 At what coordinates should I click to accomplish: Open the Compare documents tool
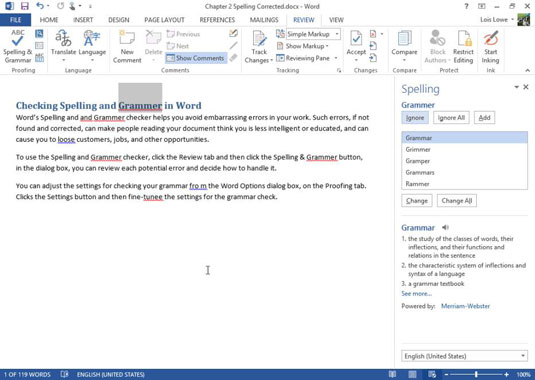404,46
